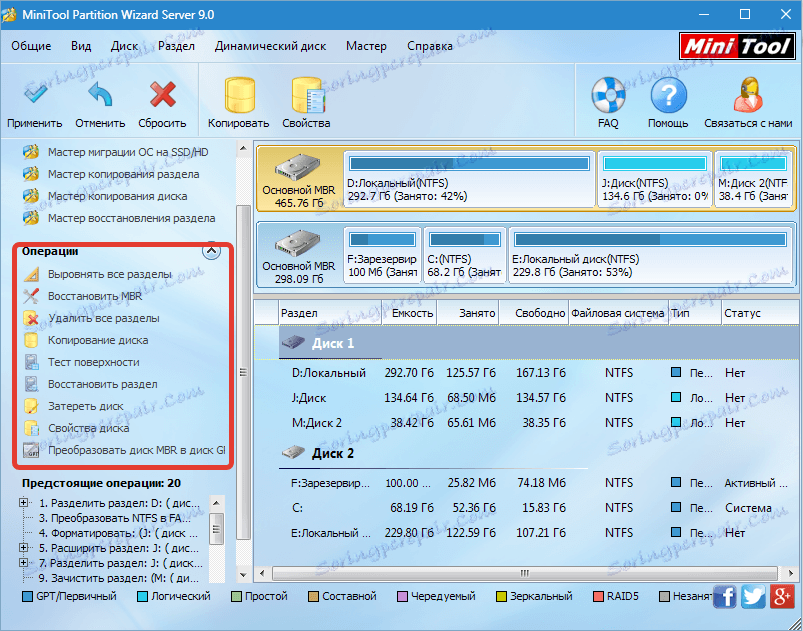Viewport: 803px width, 631px height.
Task: Select the C: partition row in table
Action: (526, 508)
